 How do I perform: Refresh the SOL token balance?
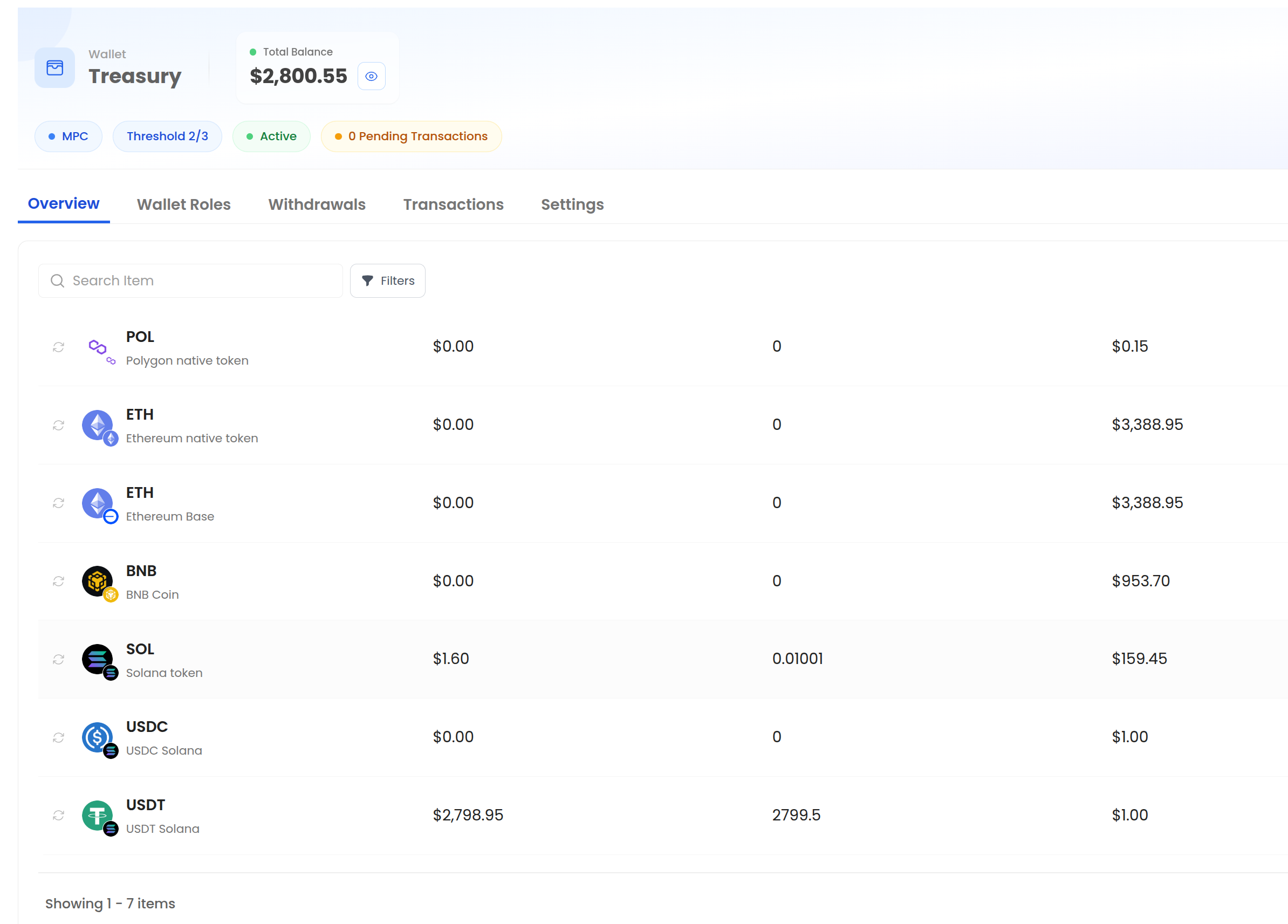tap(58, 659)
